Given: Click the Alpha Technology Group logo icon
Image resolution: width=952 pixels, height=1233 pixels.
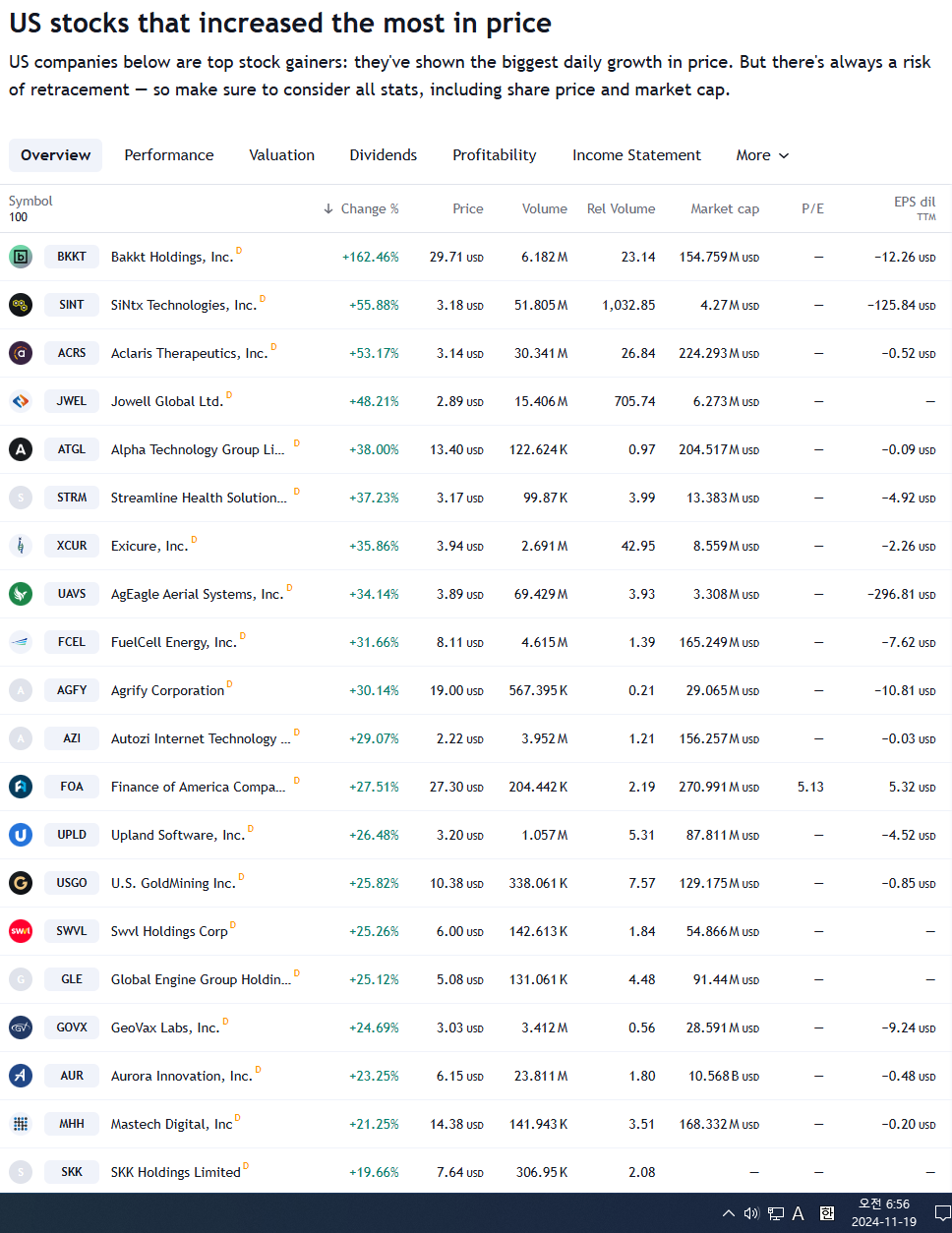Looking at the screenshot, I should coord(21,449).
